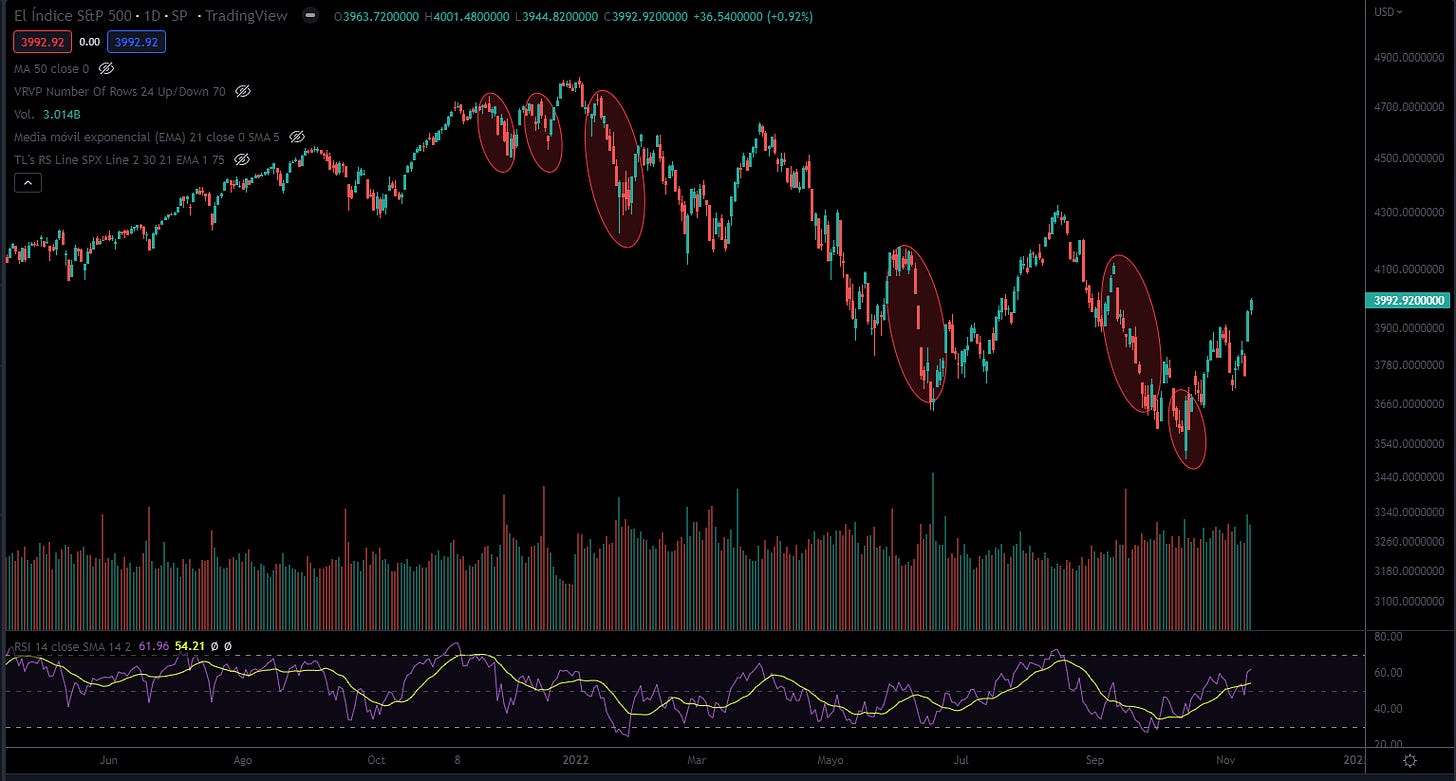Click the 20.00 RSI axis label

click(x=1389, y=744)
